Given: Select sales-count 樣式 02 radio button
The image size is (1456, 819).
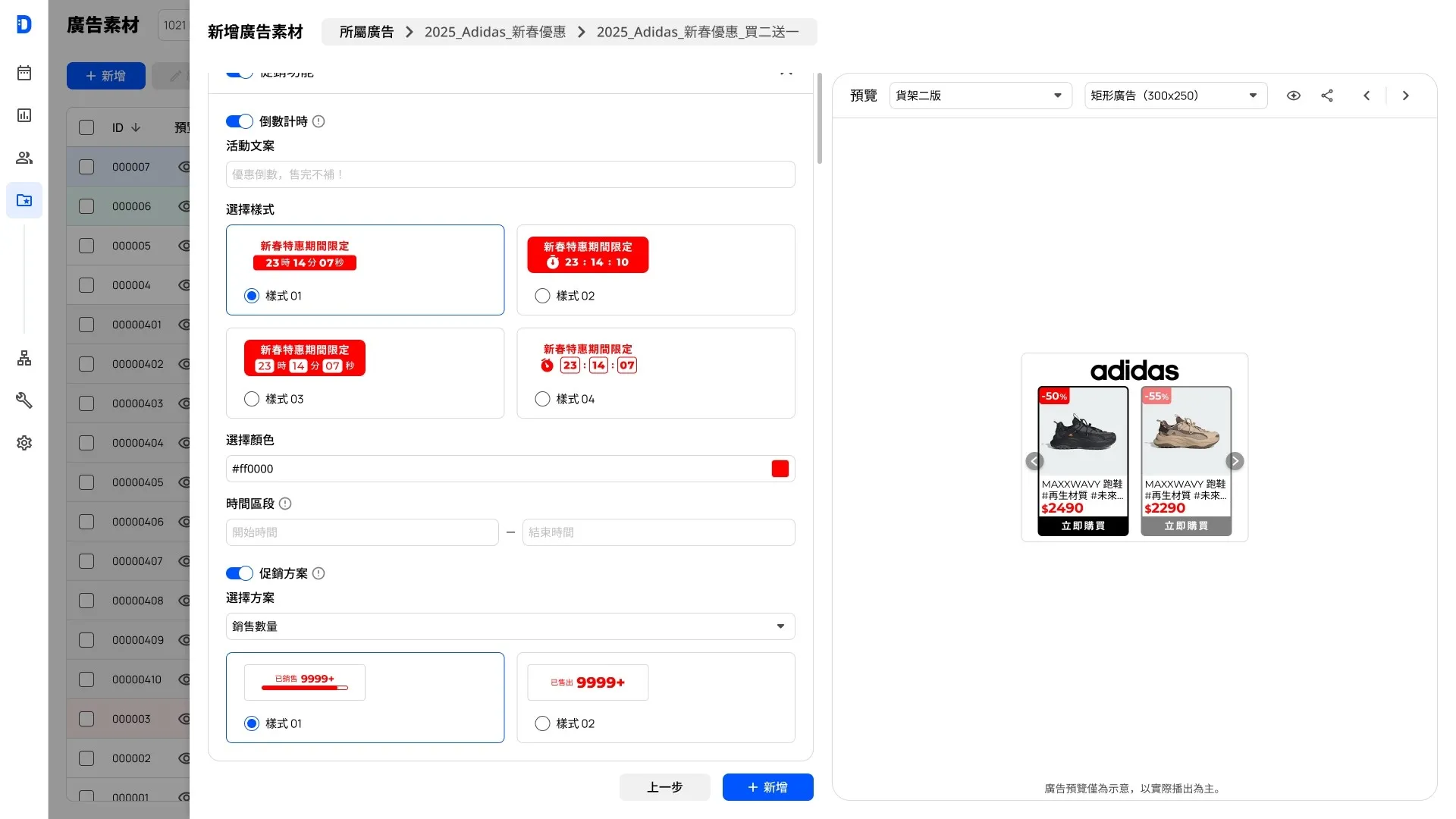Looking at the screenshot, I should pyautogui.click(x=542, y=723).
